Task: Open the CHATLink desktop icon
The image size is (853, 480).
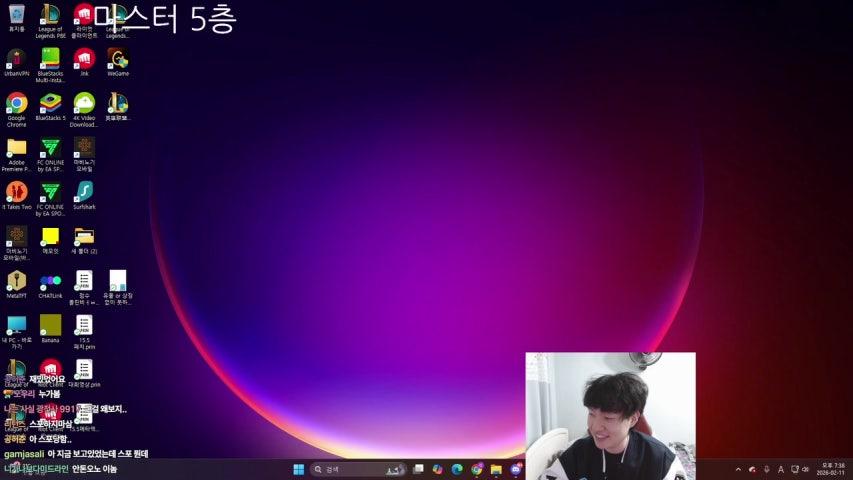Action: point(50,280)
